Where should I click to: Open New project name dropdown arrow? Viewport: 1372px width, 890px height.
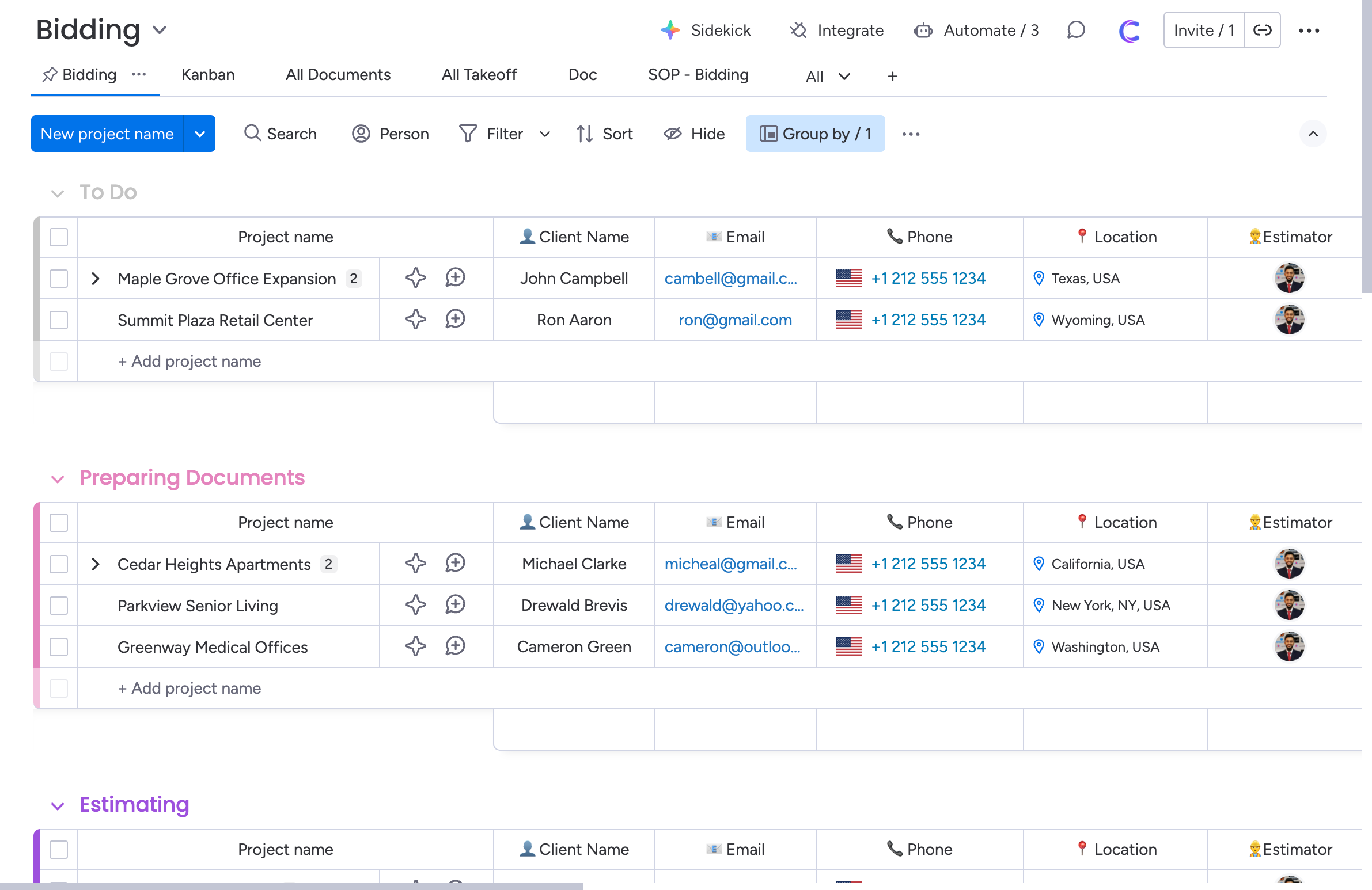(x=200, y=134)
